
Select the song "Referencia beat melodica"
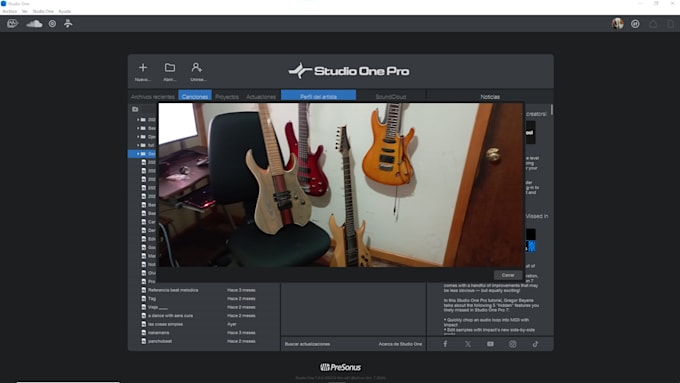[173, 290]
